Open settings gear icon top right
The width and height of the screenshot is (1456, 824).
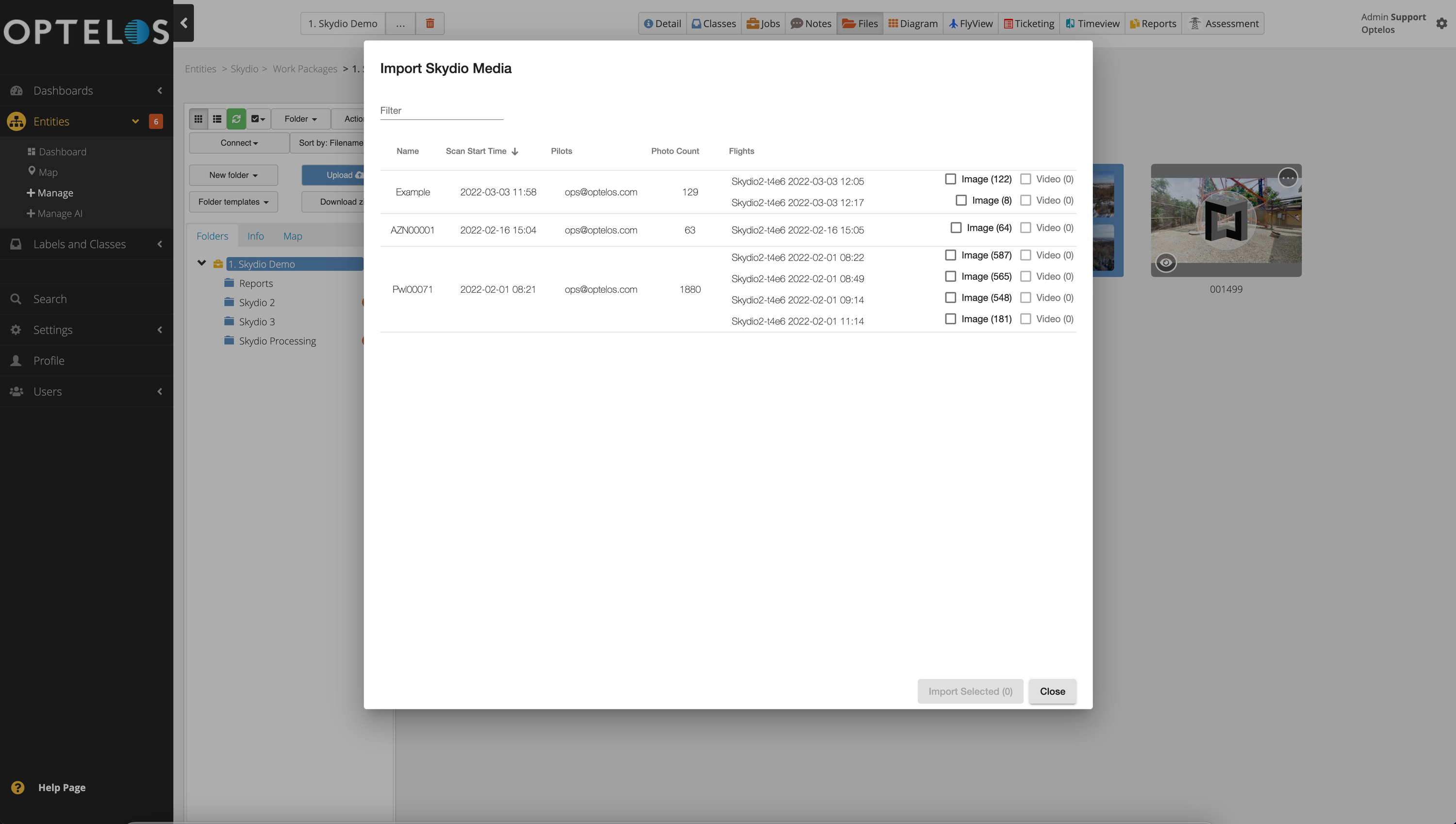1441,23
